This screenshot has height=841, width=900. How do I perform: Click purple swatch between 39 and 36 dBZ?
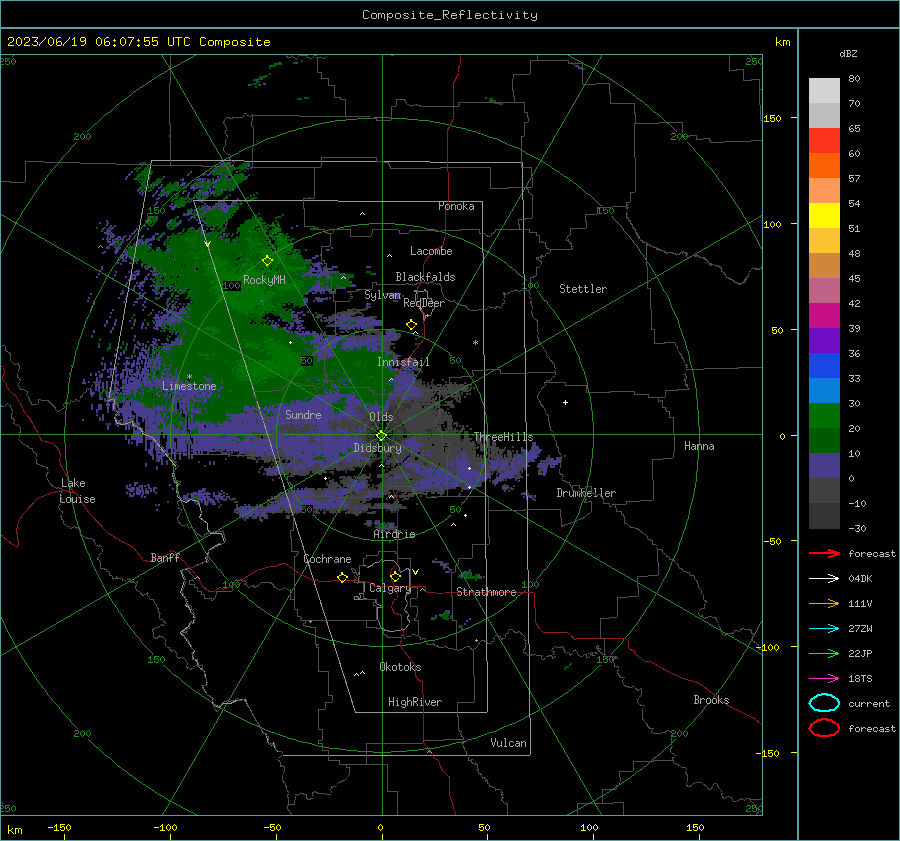click(824, 341)
